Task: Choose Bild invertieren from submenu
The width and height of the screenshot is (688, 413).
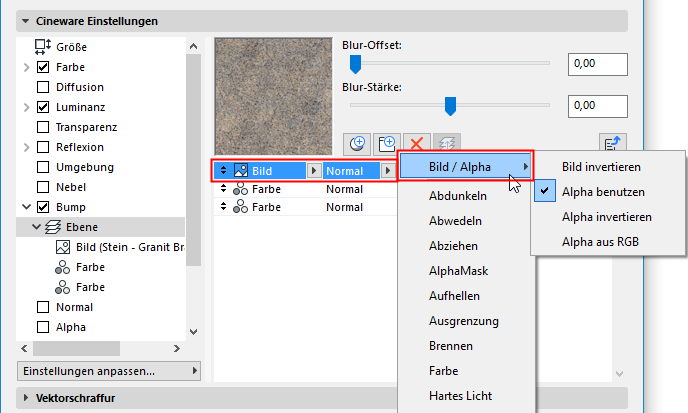Action: (601, 167)
